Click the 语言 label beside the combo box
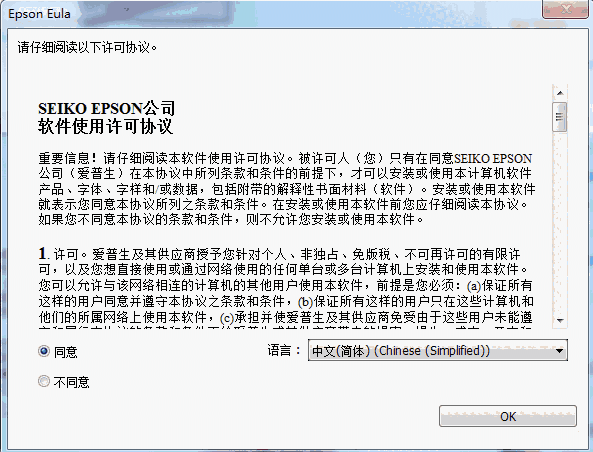The width and height of the screenshot is (593, 452). click(284, 350)
